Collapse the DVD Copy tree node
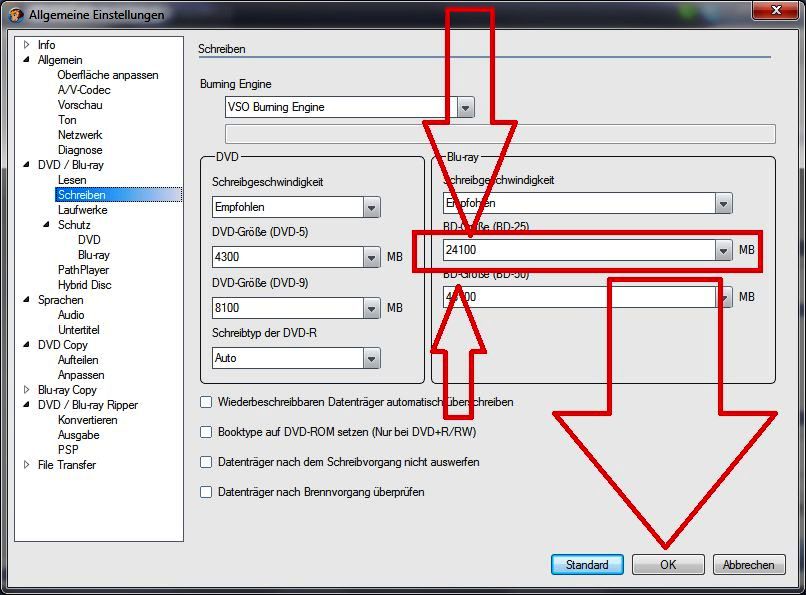Screen dimensions: 806x595 pyautogui.click(x=27, y=344)
